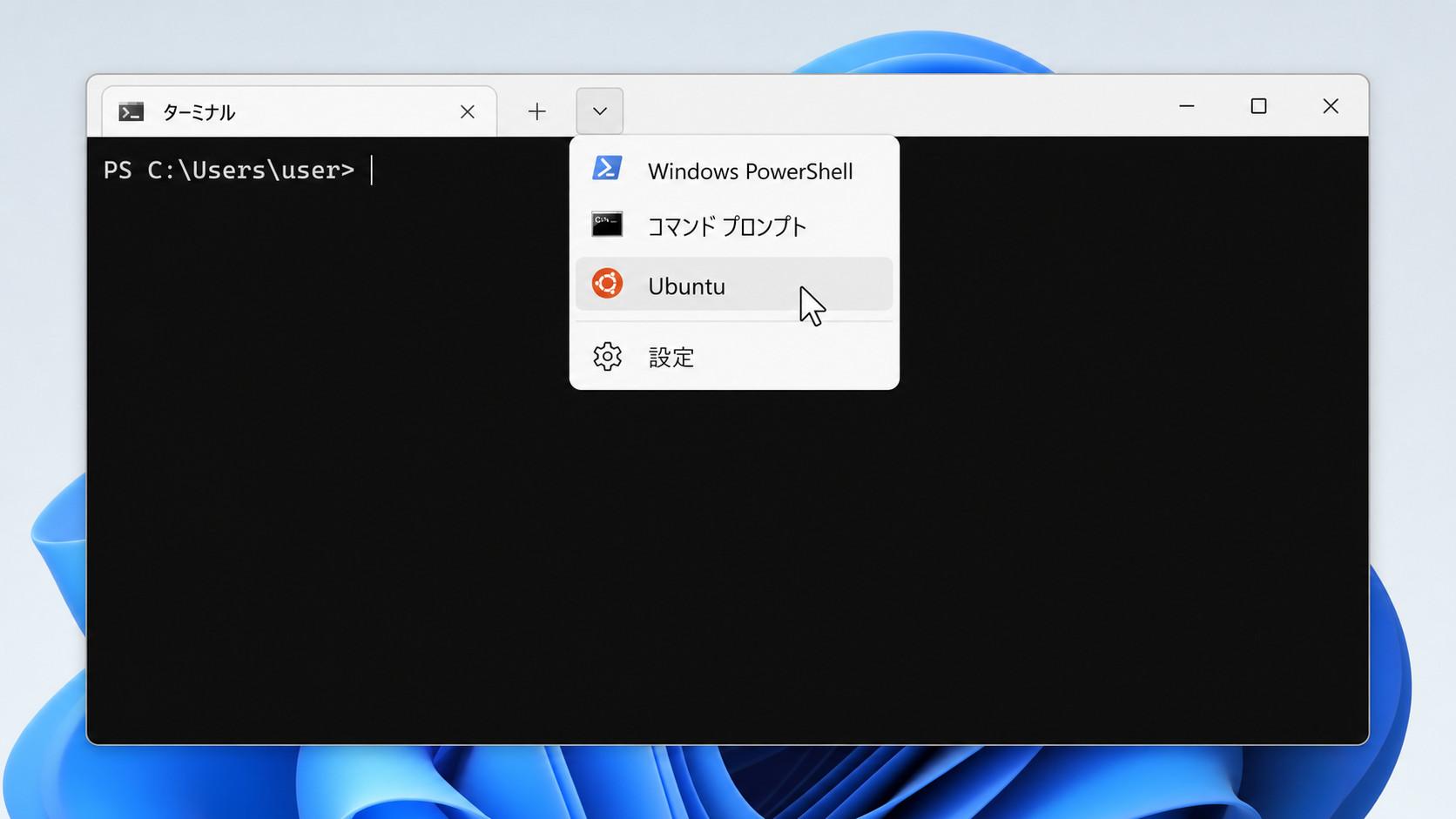
Task: Click the orange Ubuntu logo icon
Action: click(607, 284)
